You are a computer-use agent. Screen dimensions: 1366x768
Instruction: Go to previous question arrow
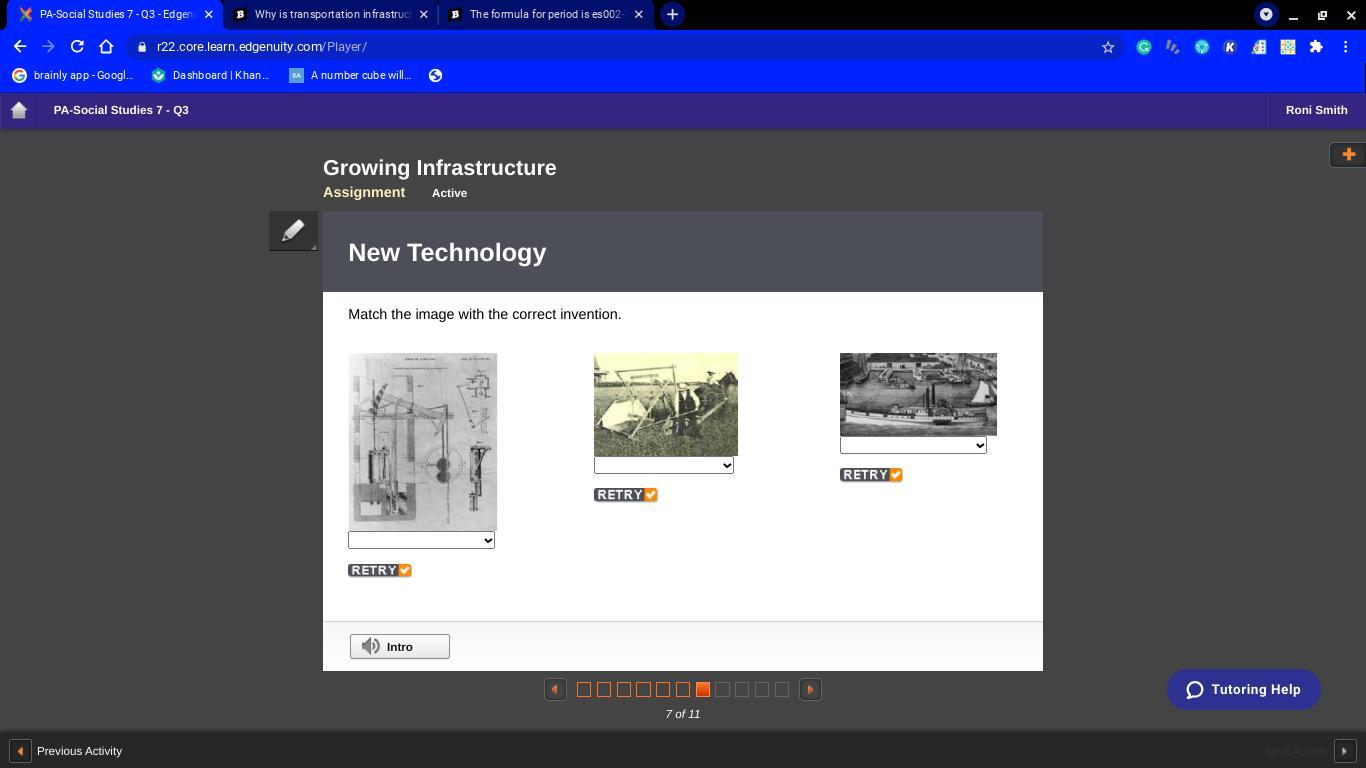coord(555,689)
